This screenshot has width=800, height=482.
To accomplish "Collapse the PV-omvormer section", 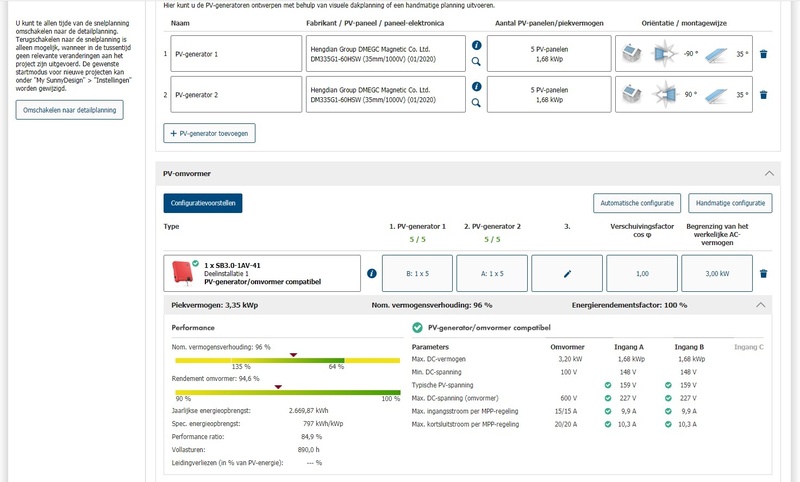I will [769, 173].
